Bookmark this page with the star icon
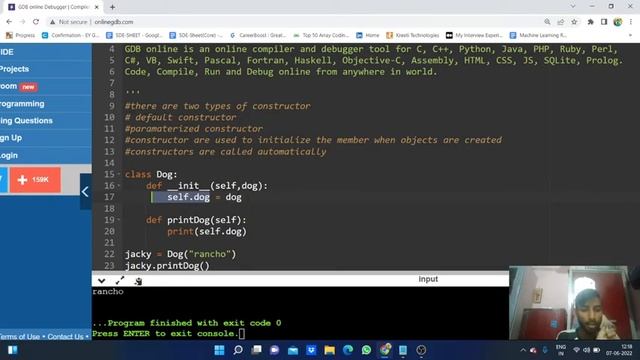The height and width of the screenshot is (360, 640). pos(574,22)
